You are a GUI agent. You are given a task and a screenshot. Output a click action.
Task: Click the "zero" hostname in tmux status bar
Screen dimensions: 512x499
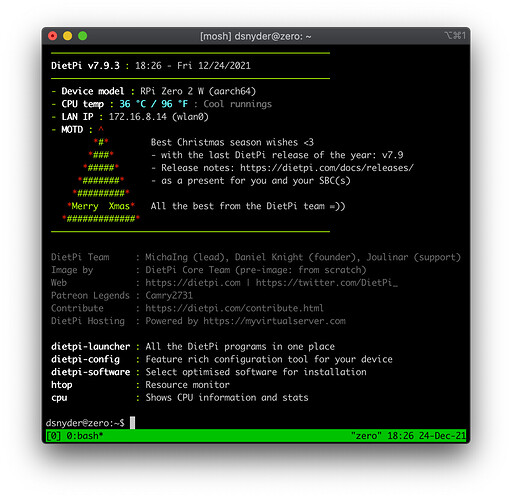[366, 436]
